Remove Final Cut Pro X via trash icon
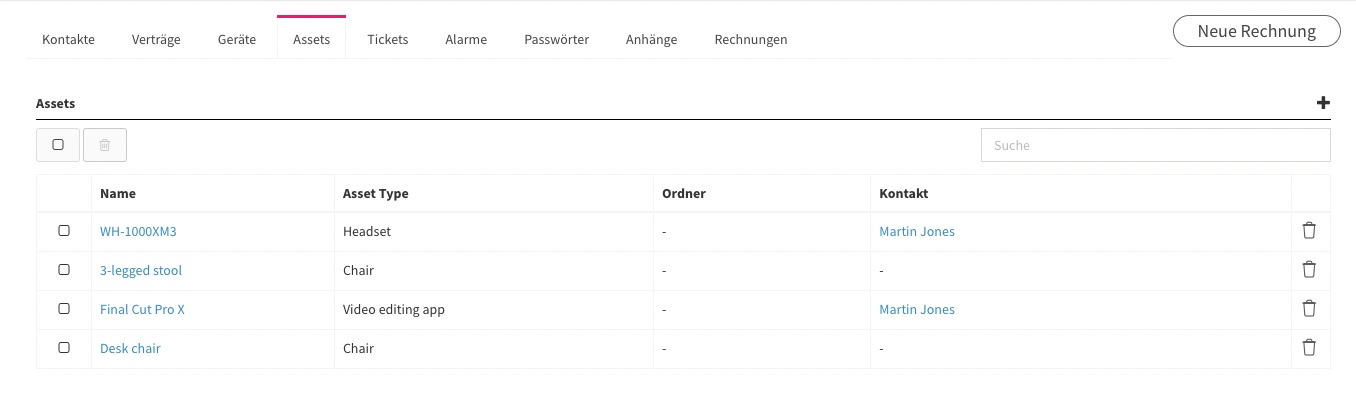Viewport: 1356px width, 415px height. [x=1309, y=309]
